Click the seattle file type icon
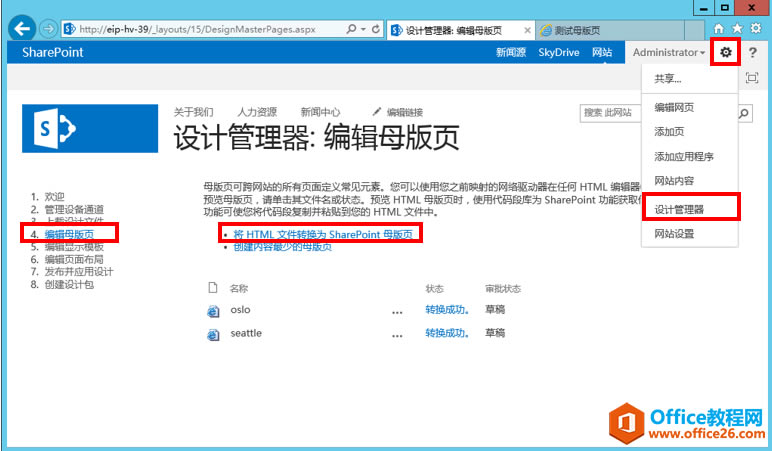Image resolution: width=772 pixels, height=451 pixels. tap(213, 335)
